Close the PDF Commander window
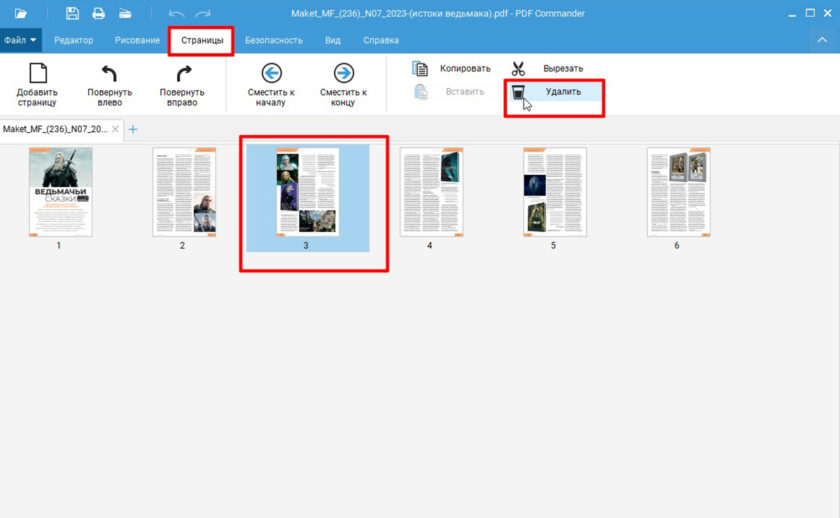This screenshot has height=518, width=840. 828,13
